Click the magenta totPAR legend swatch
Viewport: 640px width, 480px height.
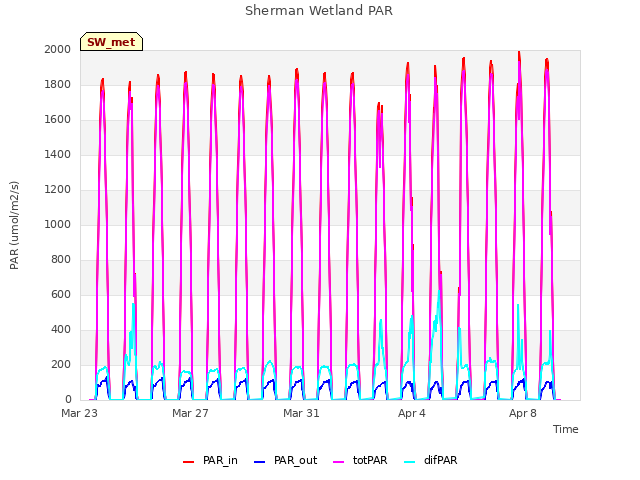click(x=339, y=462)
